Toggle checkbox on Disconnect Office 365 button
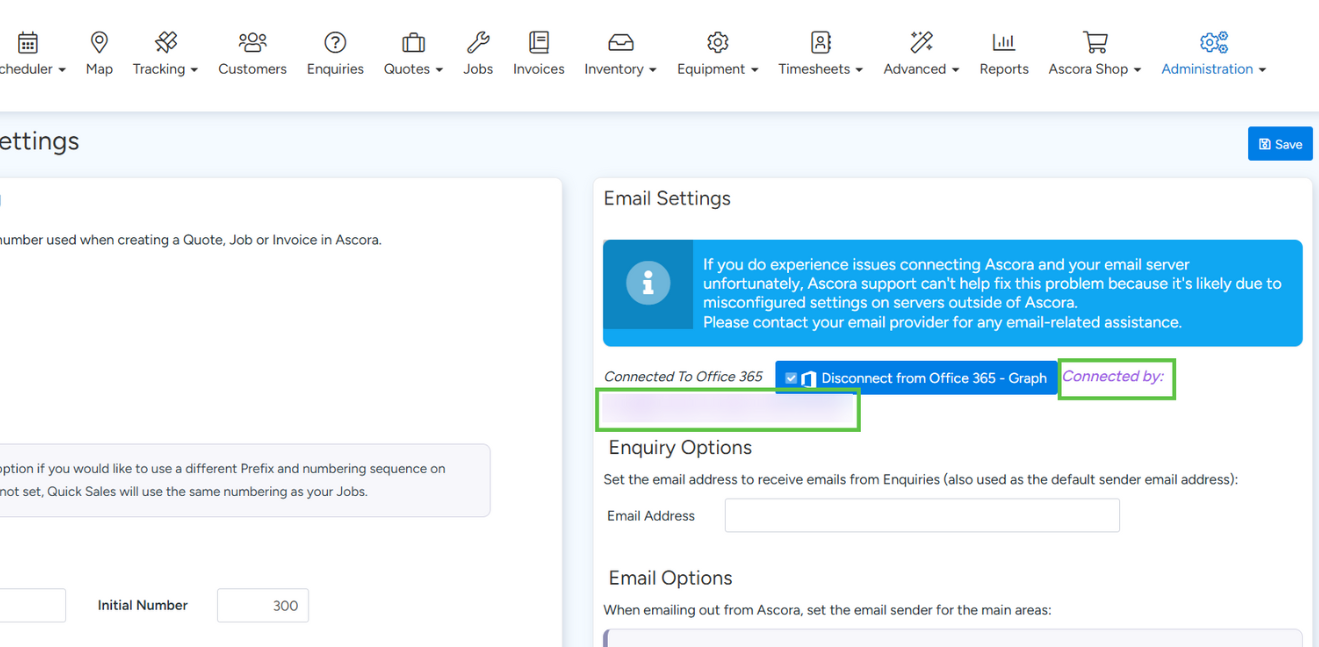The width and height of the screenshot is (1319, 647). pyautogui.click(x=791, y=378)
